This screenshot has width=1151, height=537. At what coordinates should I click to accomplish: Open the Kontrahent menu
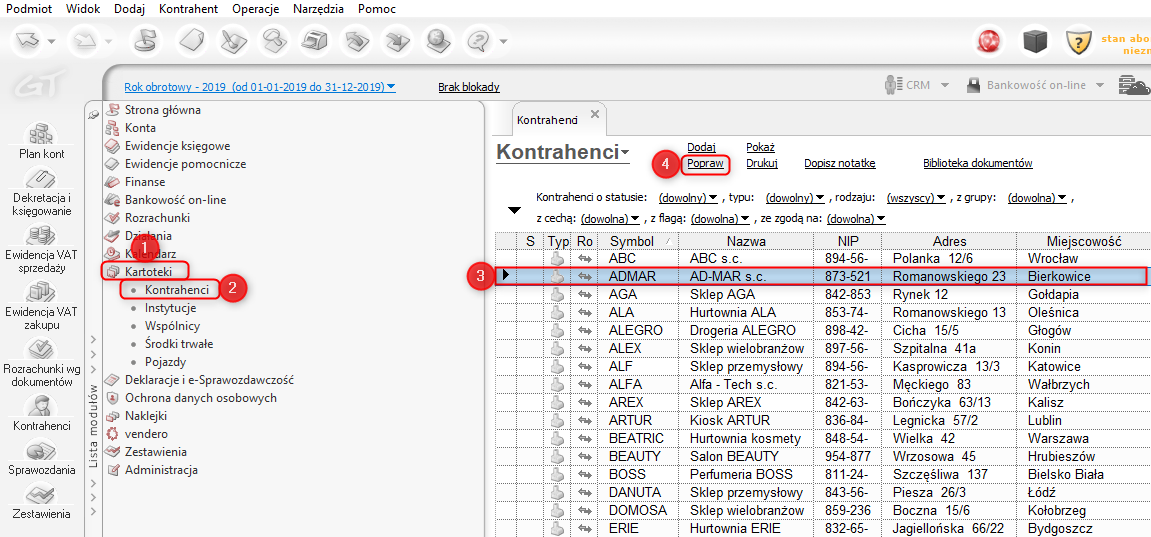click(x=188, y=9)
